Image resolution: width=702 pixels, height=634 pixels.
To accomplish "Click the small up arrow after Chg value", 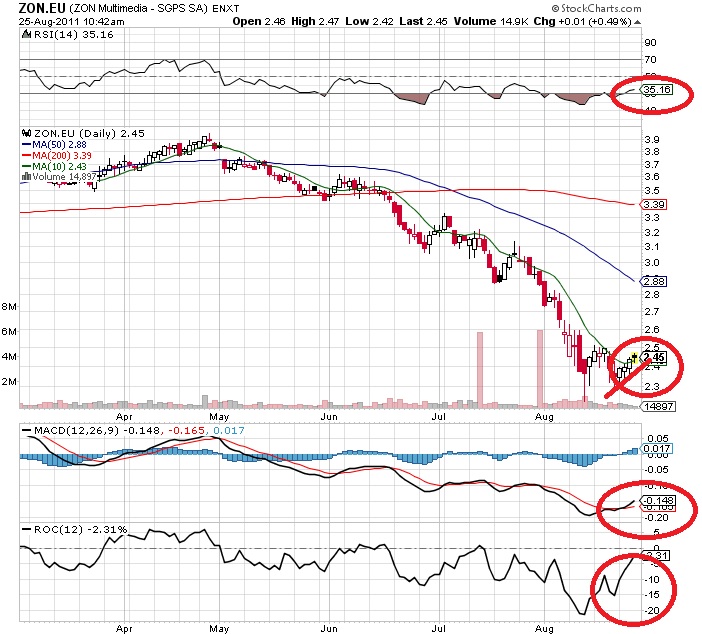I will tap(638, 21).
